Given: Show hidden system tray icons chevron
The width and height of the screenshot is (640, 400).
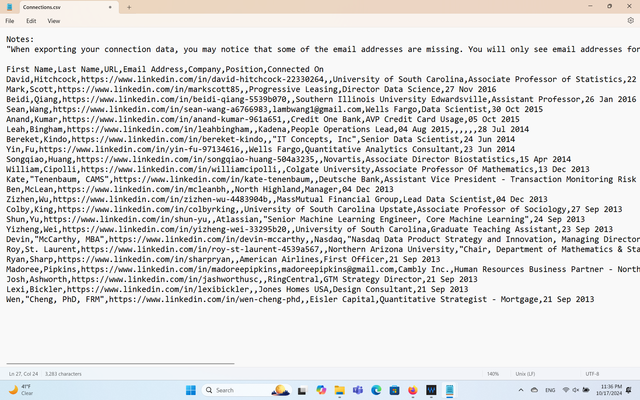Looking at the screenshot, I should point(521,390).
